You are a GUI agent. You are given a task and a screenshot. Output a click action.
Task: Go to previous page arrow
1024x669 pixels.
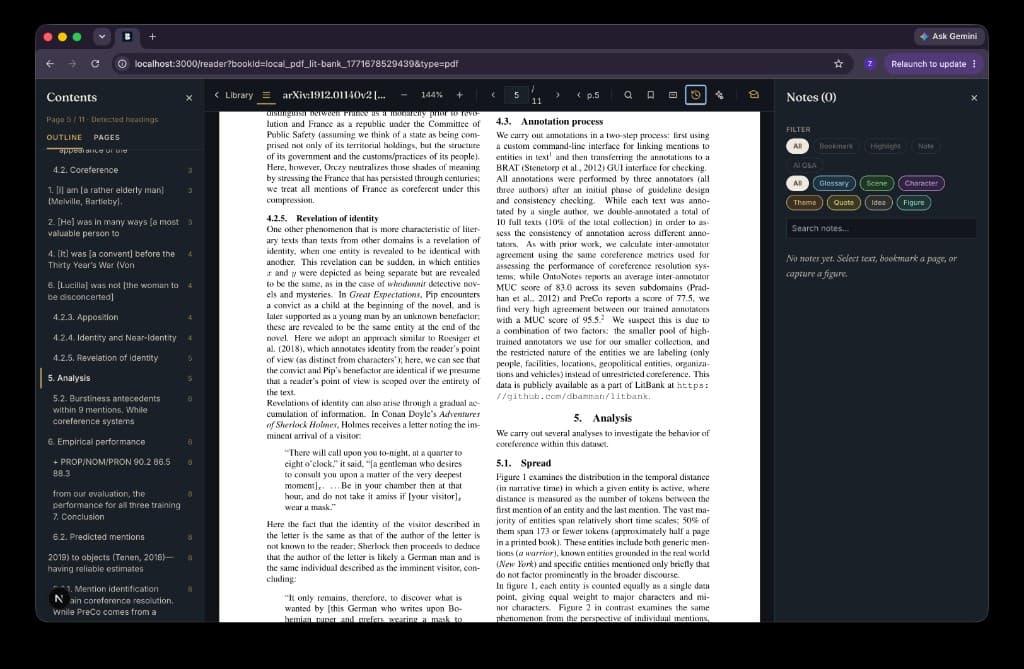click(493, 95)
